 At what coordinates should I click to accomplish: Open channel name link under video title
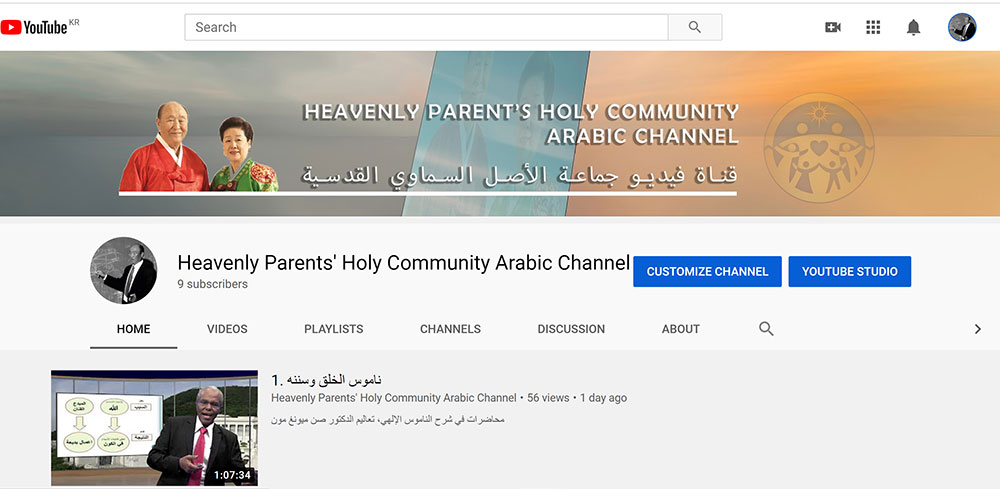coord(393,398)
